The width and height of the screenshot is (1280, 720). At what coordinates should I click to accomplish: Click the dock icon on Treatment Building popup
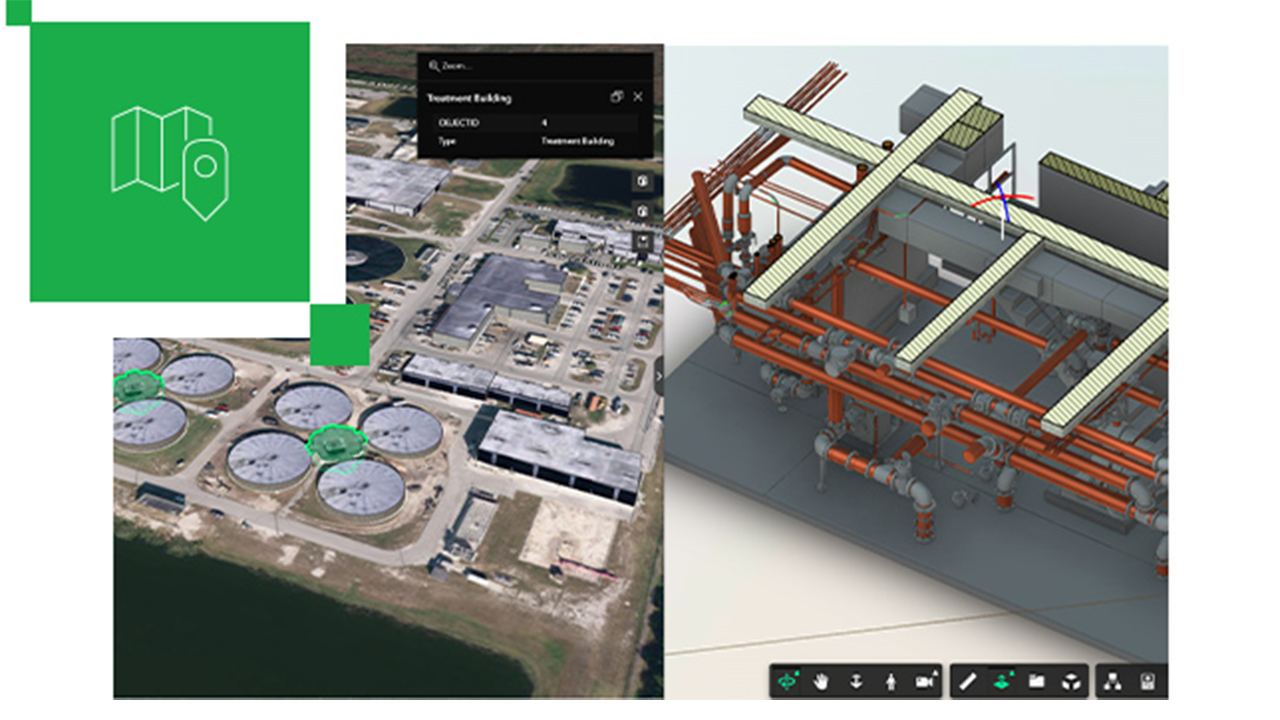tap(617, 98)
